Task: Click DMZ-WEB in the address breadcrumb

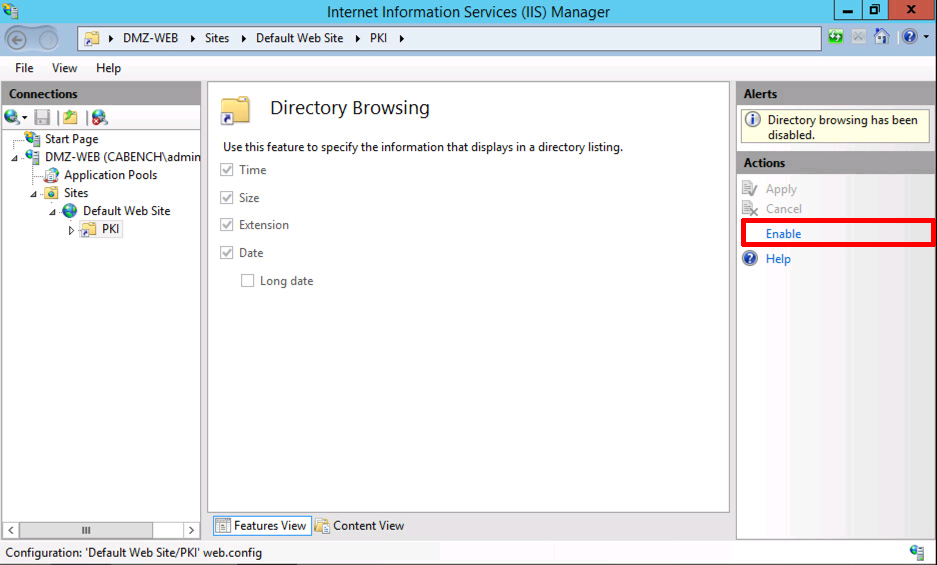Action: pyautogui.click(x=151, y=38)
